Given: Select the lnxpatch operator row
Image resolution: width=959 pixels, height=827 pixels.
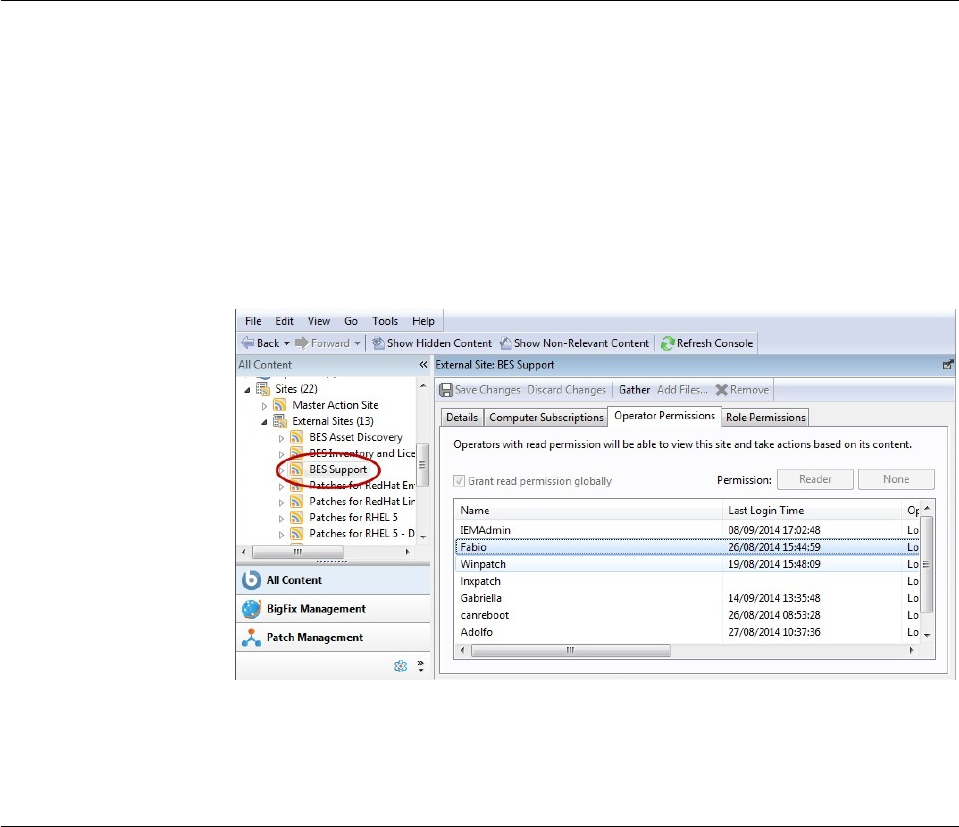Looking at the screenshot, I should 687,581.
